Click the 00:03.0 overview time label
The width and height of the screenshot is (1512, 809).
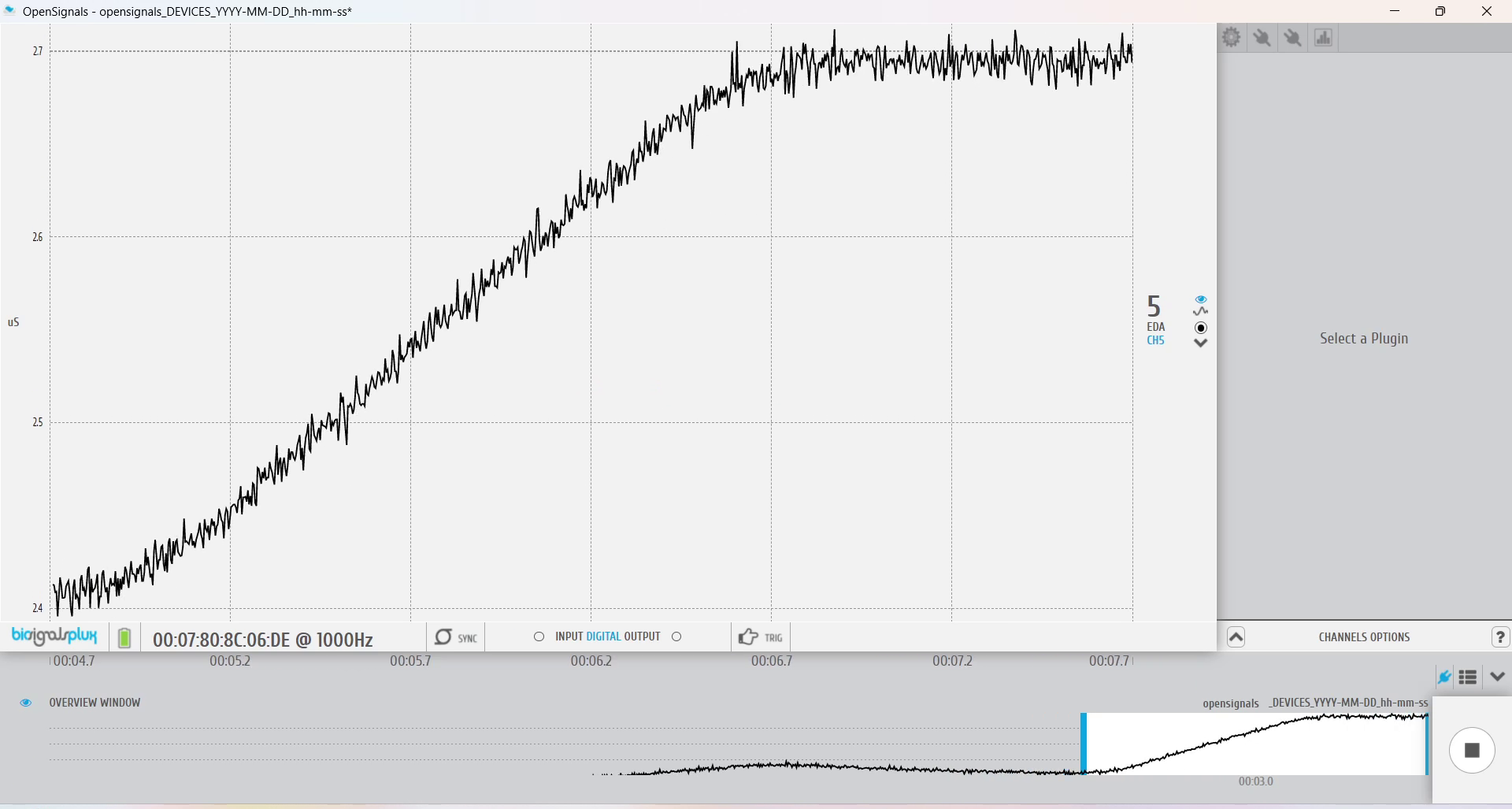pyautogui.click(x=1255, y=781)
